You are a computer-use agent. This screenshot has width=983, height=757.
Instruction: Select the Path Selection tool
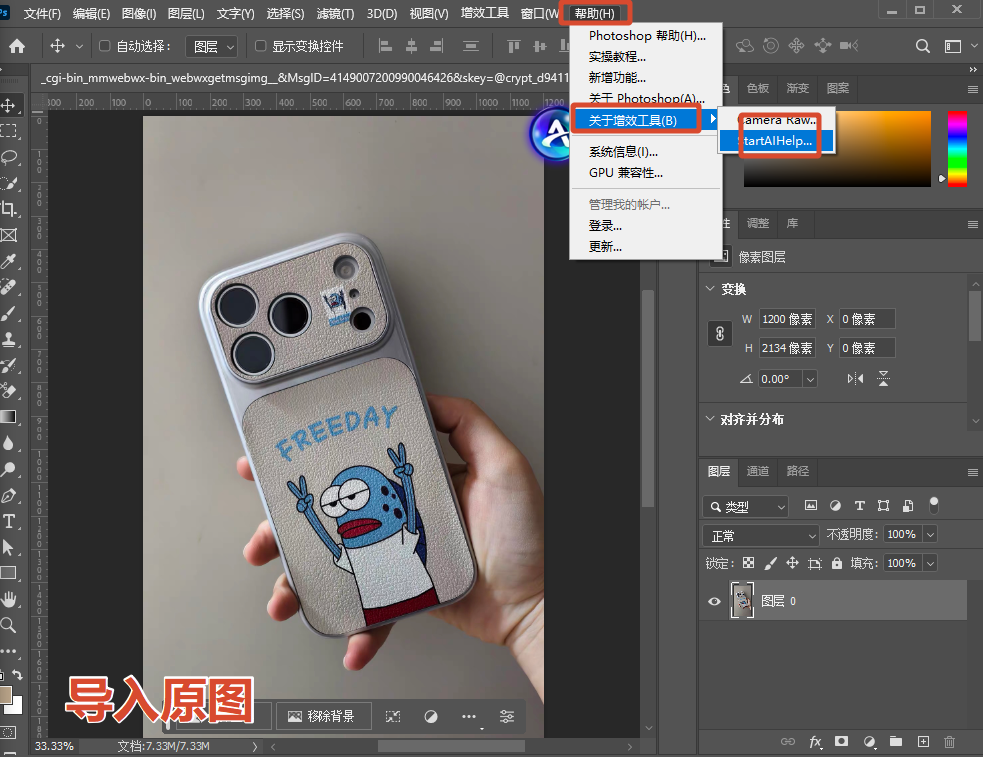[9, 547]
